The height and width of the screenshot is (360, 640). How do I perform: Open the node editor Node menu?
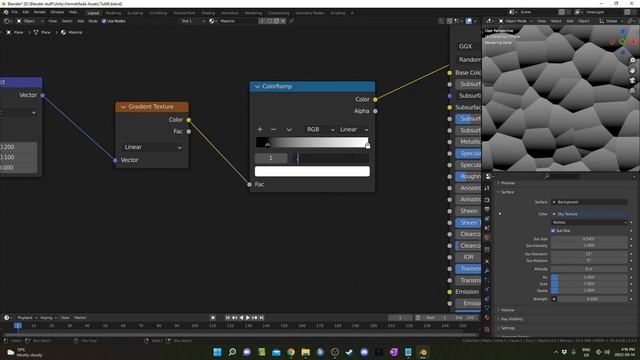pos(93,21)
